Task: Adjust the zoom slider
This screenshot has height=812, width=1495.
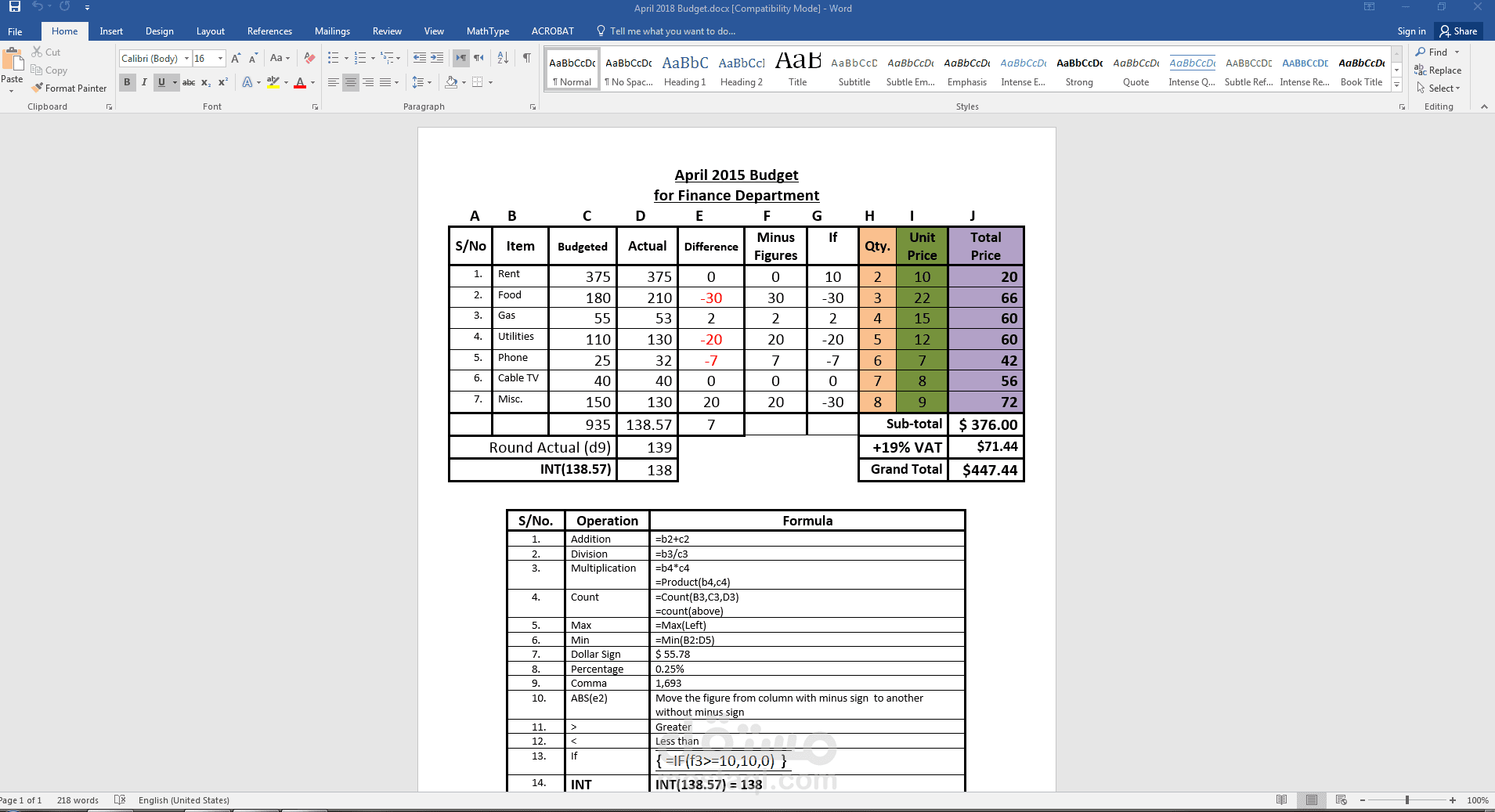Action: tap(1407, 800)
